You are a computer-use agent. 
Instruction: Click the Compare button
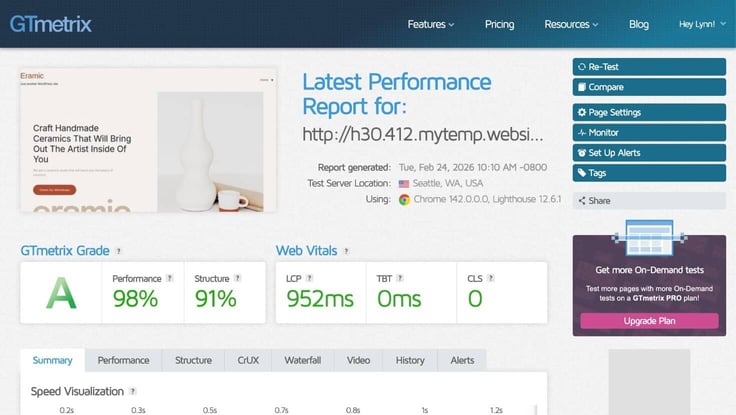[x=649, y=87]
